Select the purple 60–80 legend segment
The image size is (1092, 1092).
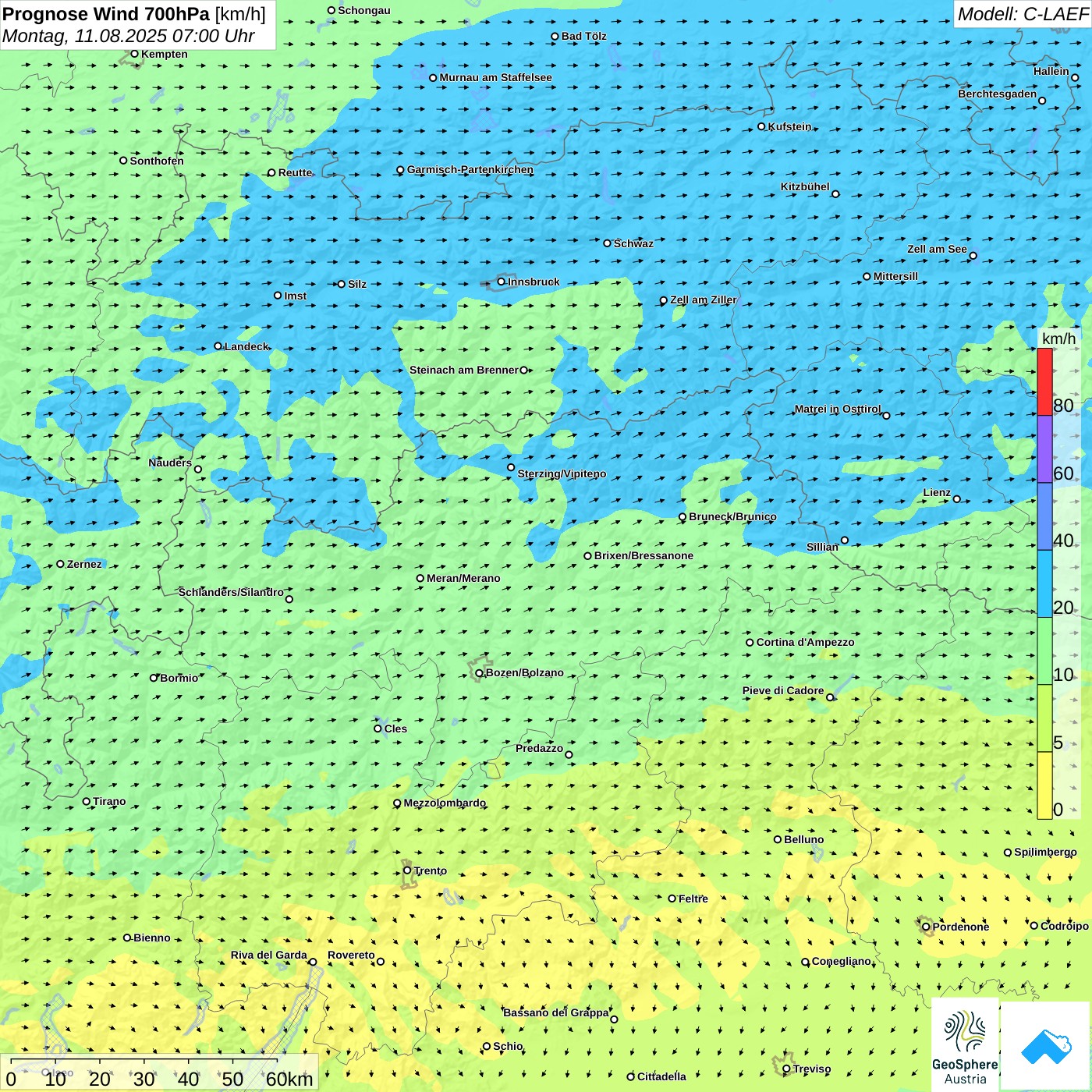coord(1044,448)
